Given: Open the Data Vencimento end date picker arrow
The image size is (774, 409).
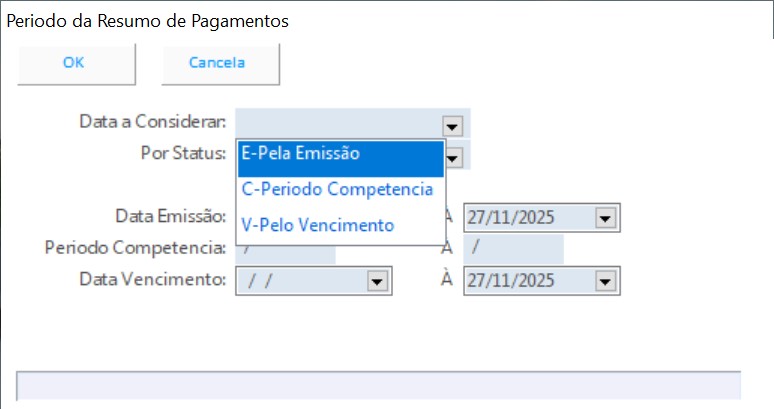Looking at the screenshot, I should point(603,281).
